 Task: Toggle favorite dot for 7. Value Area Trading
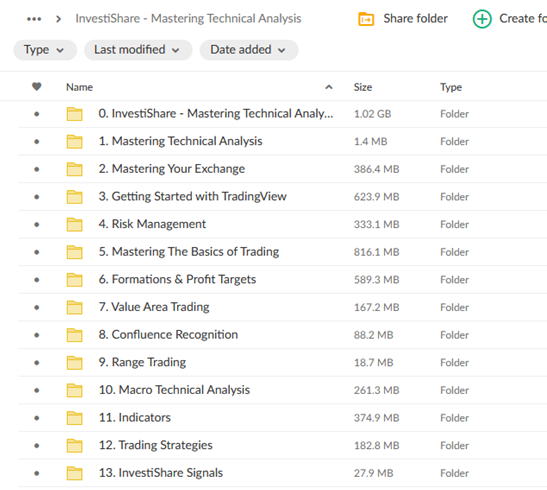click(x=37, y=307)
